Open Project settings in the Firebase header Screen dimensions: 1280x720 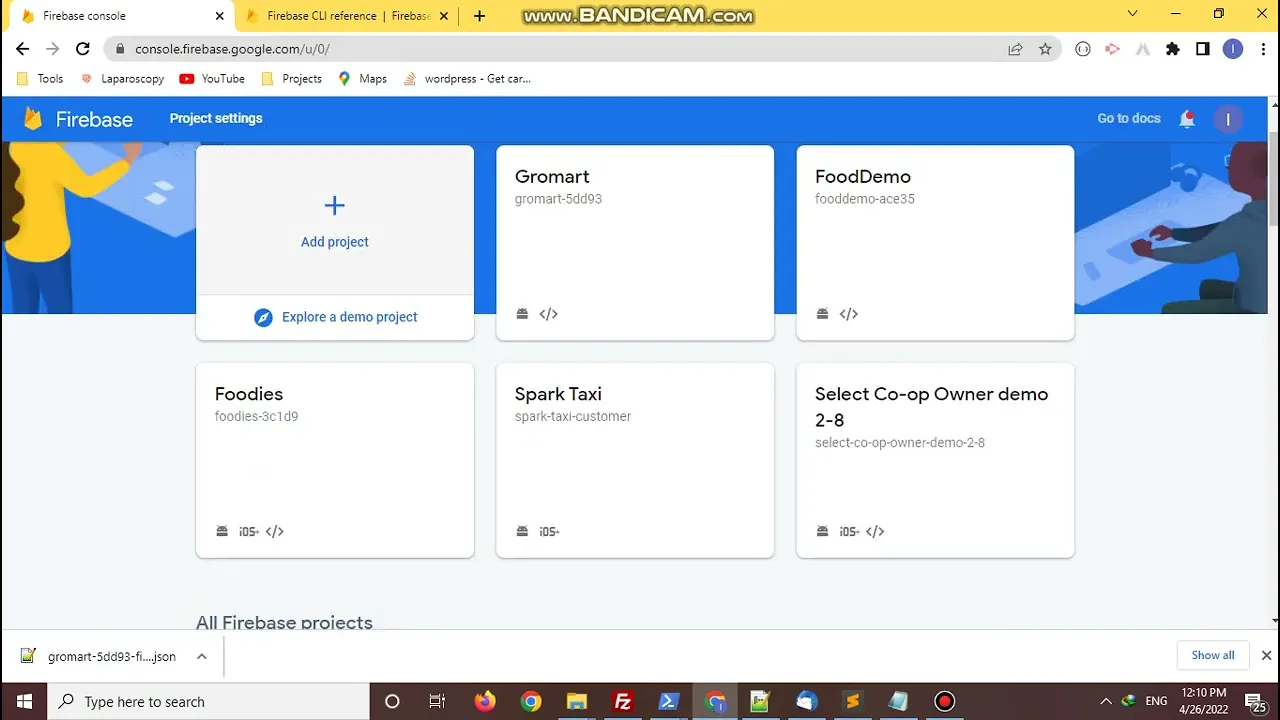pyautogui.click(x=216, y=118)
